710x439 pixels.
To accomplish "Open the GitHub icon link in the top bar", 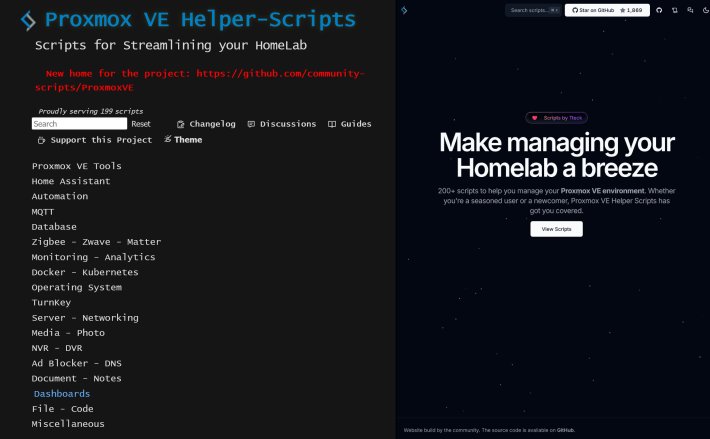I will [x=659, y=10].
